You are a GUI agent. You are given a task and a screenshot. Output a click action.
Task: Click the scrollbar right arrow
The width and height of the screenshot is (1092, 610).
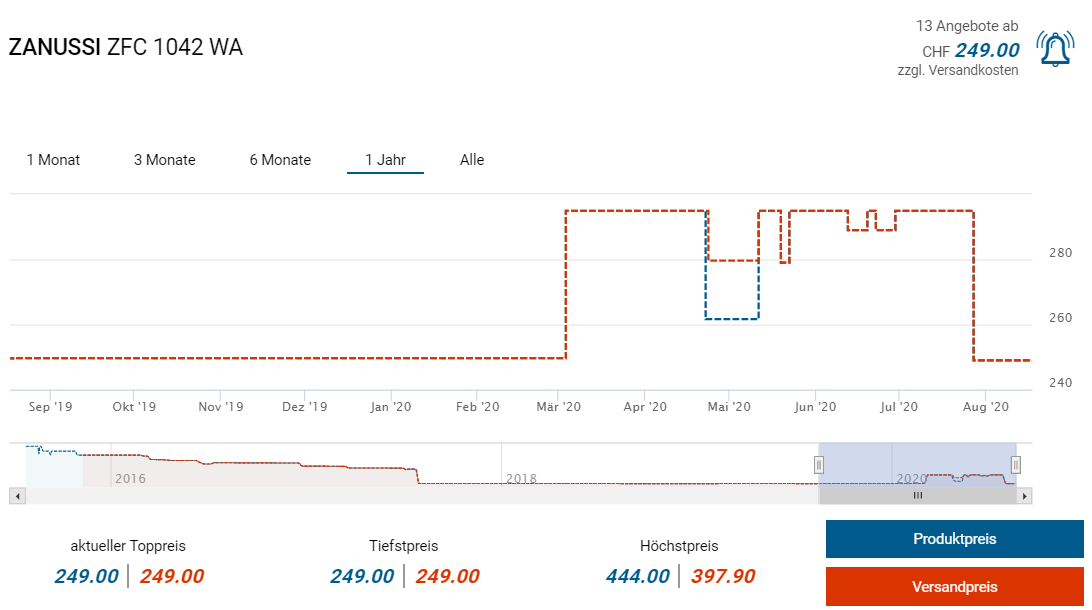1025,495
